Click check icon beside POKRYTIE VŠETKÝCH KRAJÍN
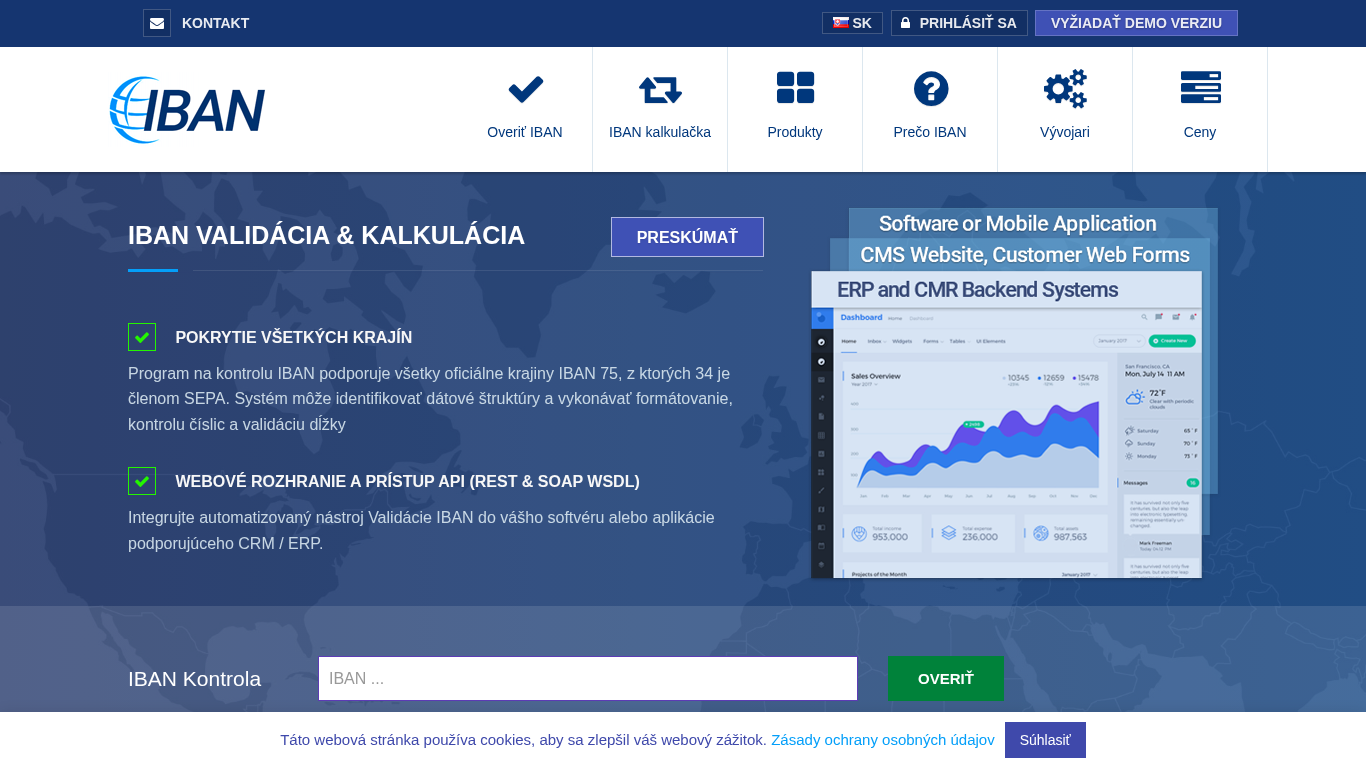 142,337
